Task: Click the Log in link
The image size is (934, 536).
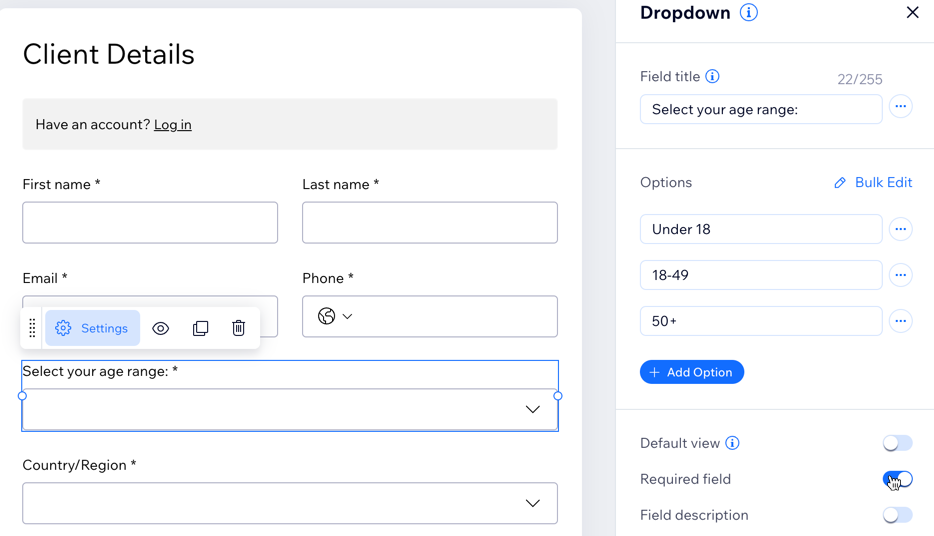Action: coord(172,125)
